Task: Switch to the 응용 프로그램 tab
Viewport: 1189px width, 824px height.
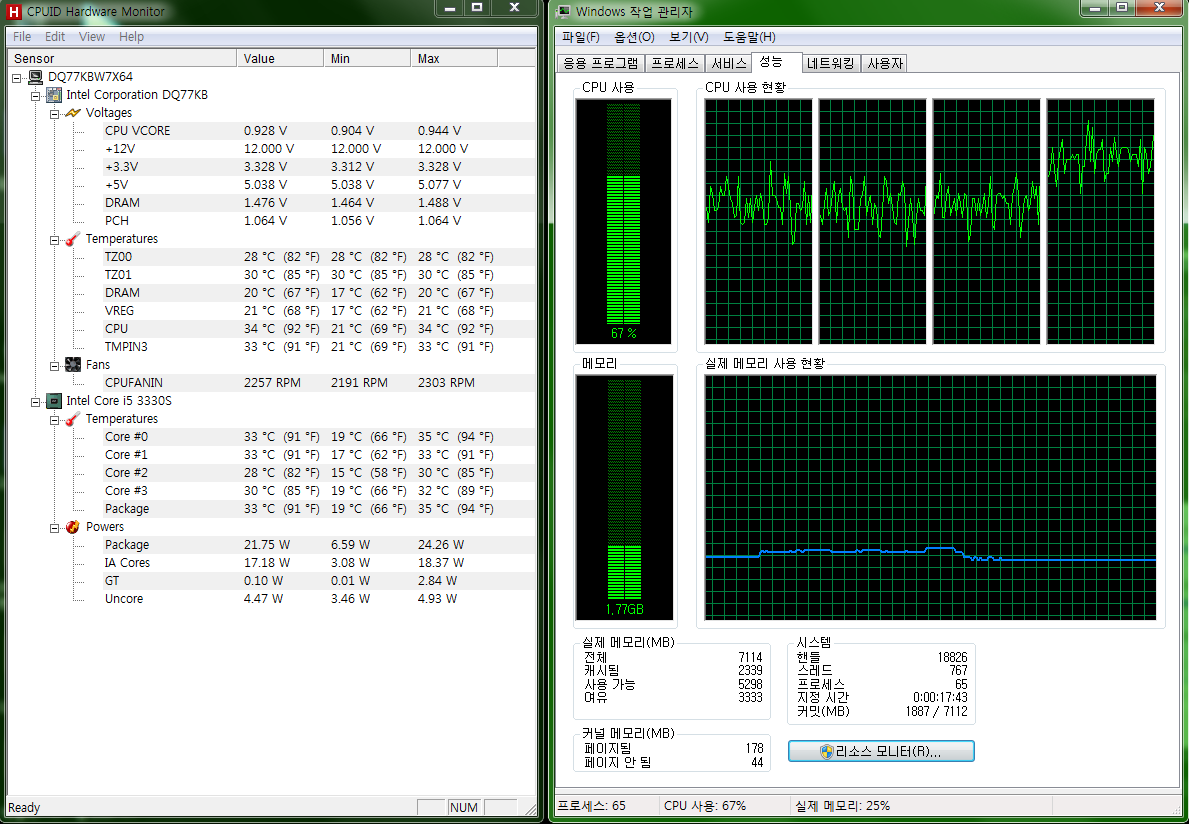Action: click(601, 64)
